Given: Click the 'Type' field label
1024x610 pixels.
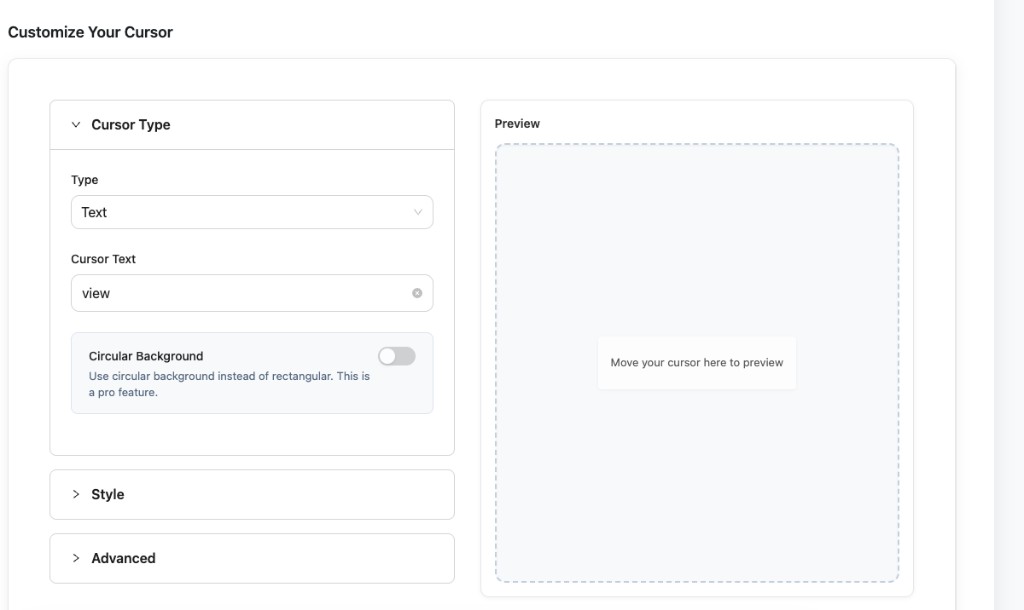Looking at the screenshot, I should (x=84, y=180).
